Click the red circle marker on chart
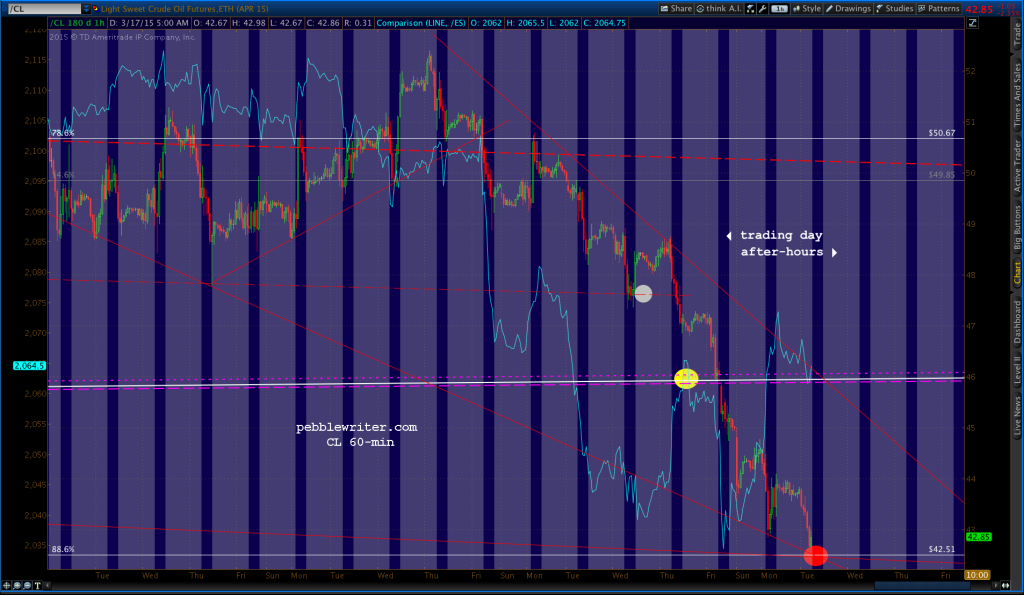 coord(816,556)
